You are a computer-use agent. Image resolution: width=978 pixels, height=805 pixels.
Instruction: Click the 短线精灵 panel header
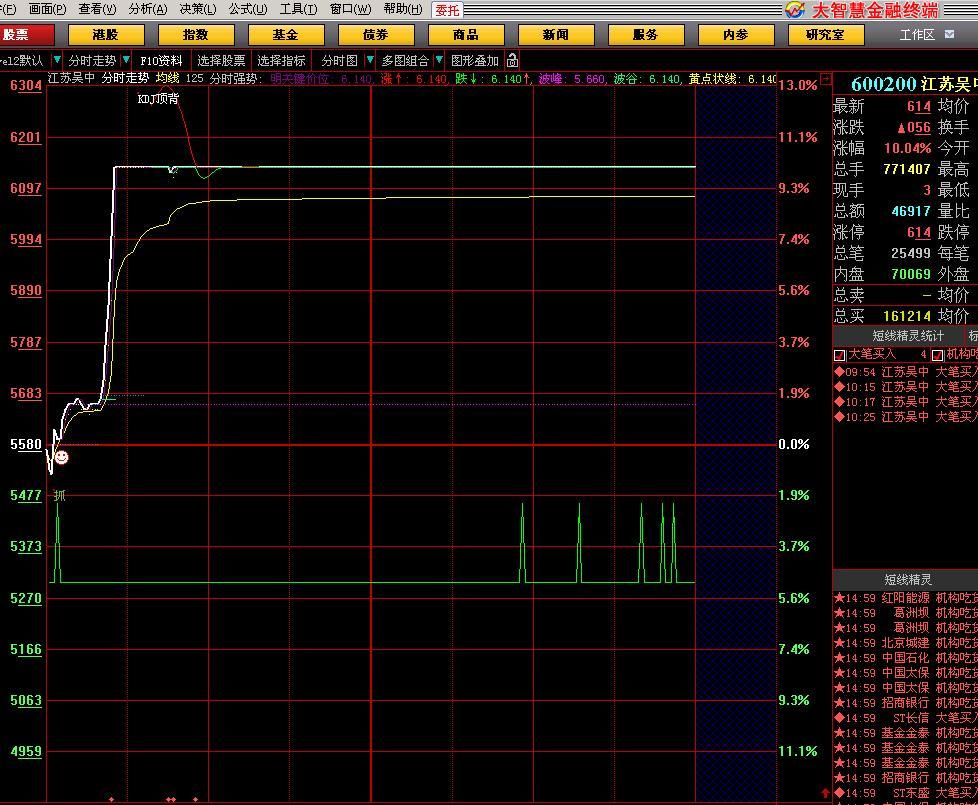[x=908, y=580]
